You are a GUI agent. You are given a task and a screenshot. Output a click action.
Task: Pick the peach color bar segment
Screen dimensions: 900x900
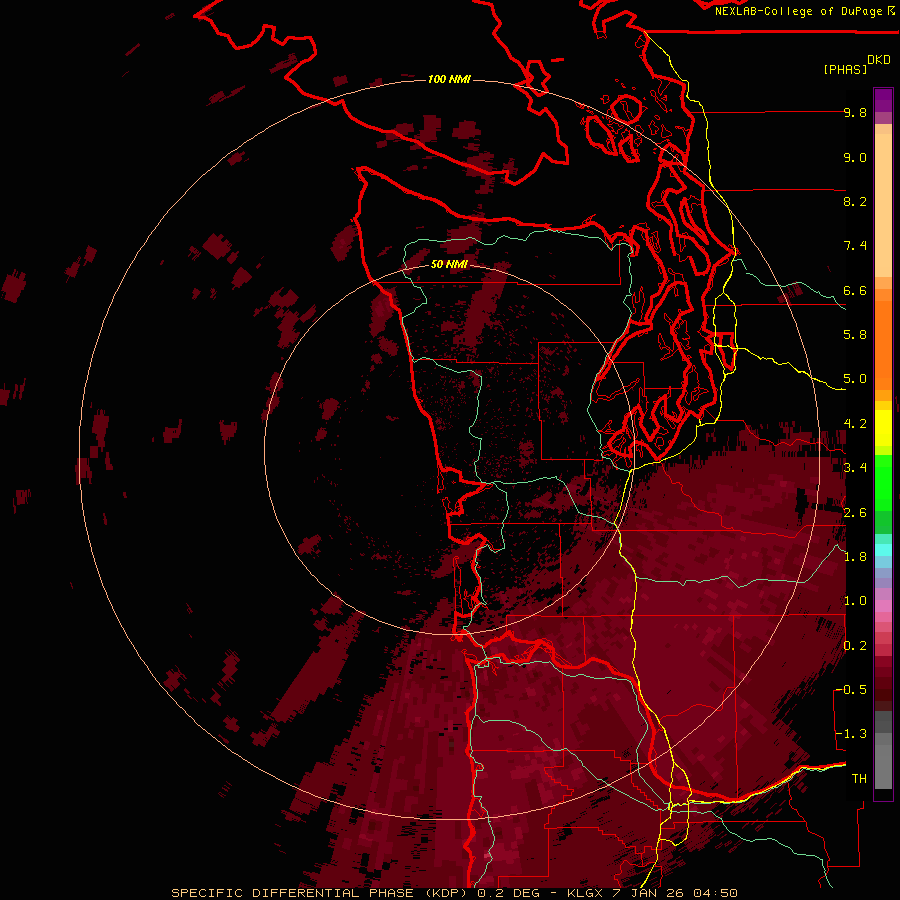883,207
